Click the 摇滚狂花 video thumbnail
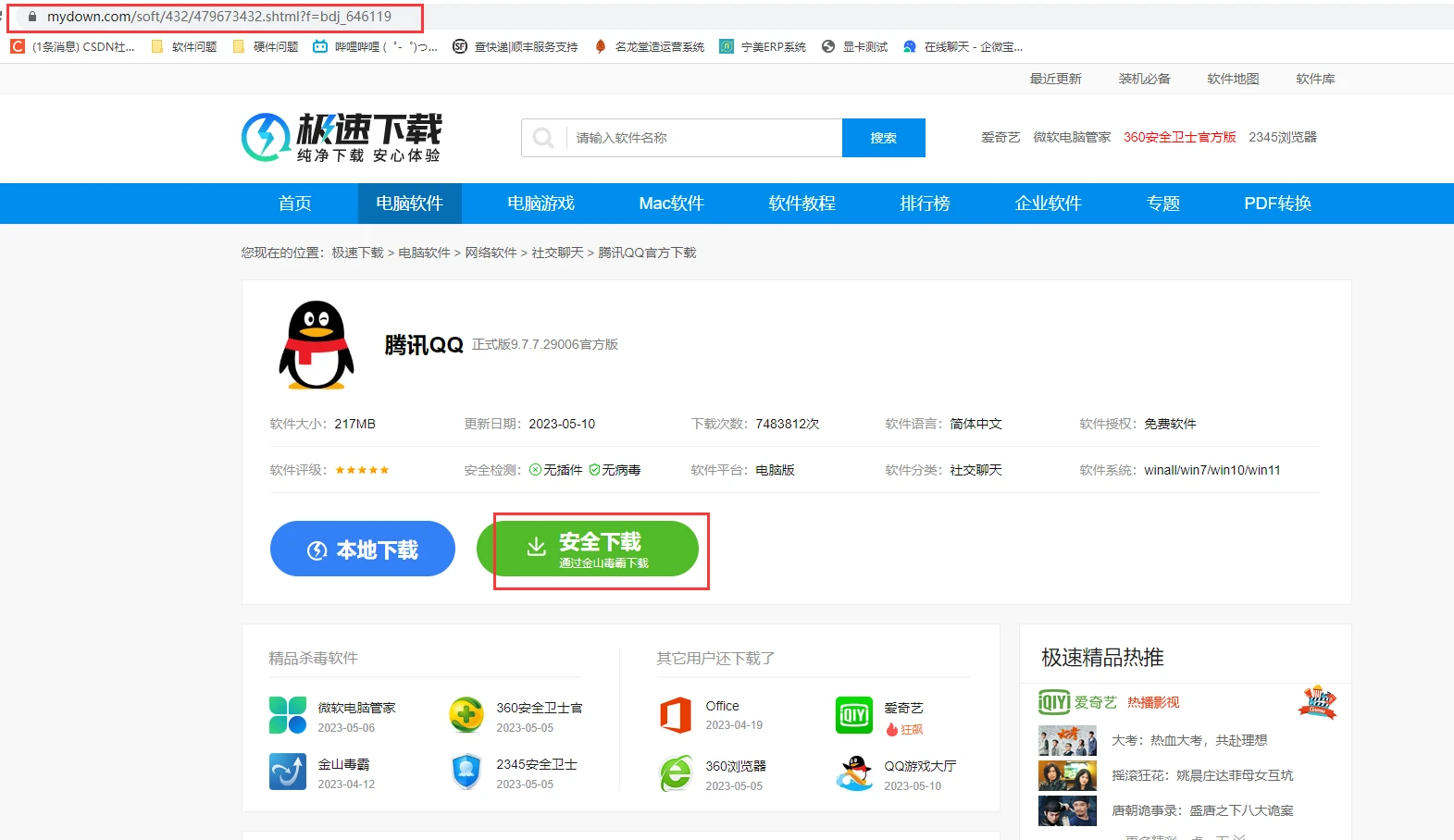1454x840 pixels. pos(1067,775)
